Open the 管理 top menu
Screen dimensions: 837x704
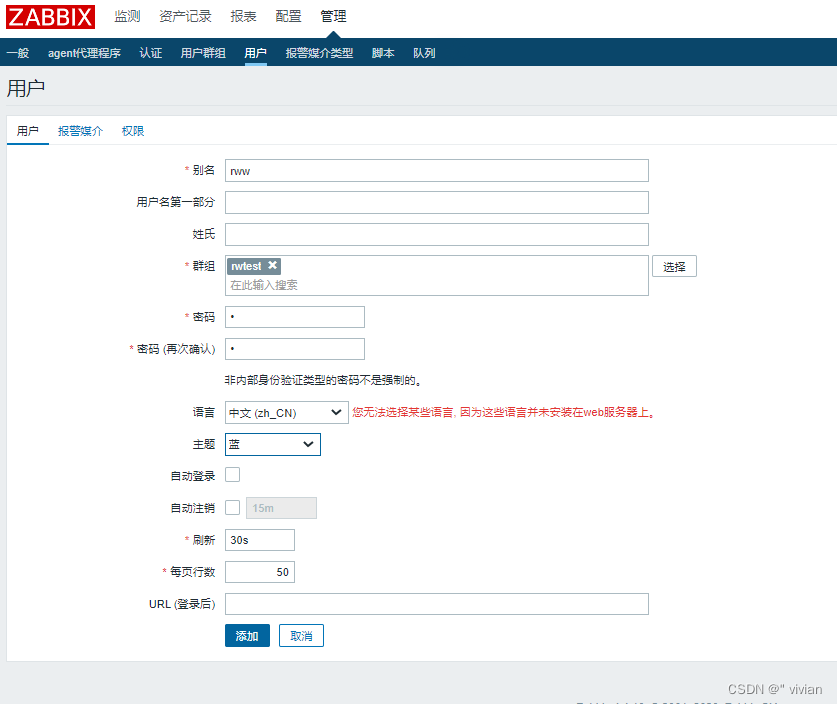click(333, 17)
